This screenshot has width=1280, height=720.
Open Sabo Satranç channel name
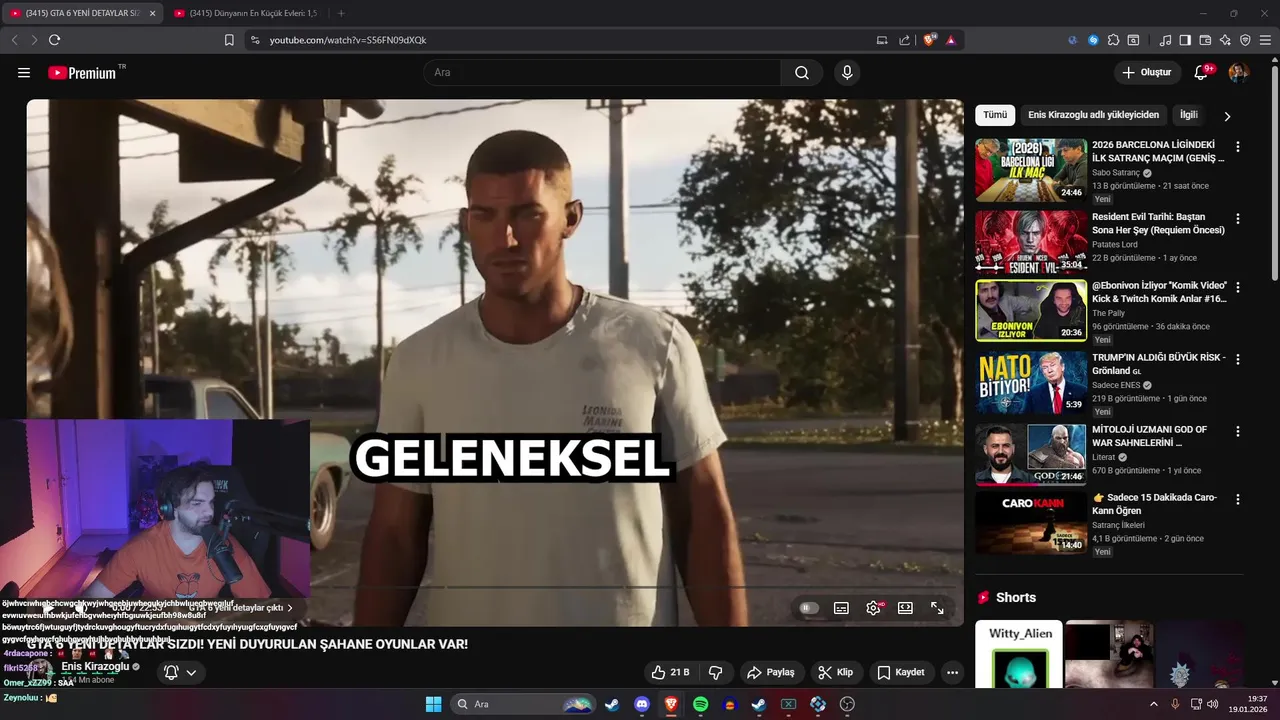pos(1118,173)
